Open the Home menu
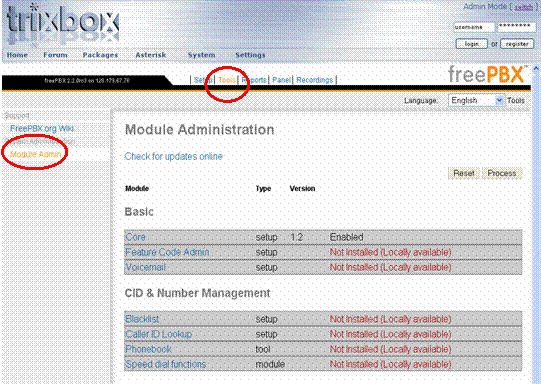The height and width of the screenshot is (384, 541). [17, 55]
